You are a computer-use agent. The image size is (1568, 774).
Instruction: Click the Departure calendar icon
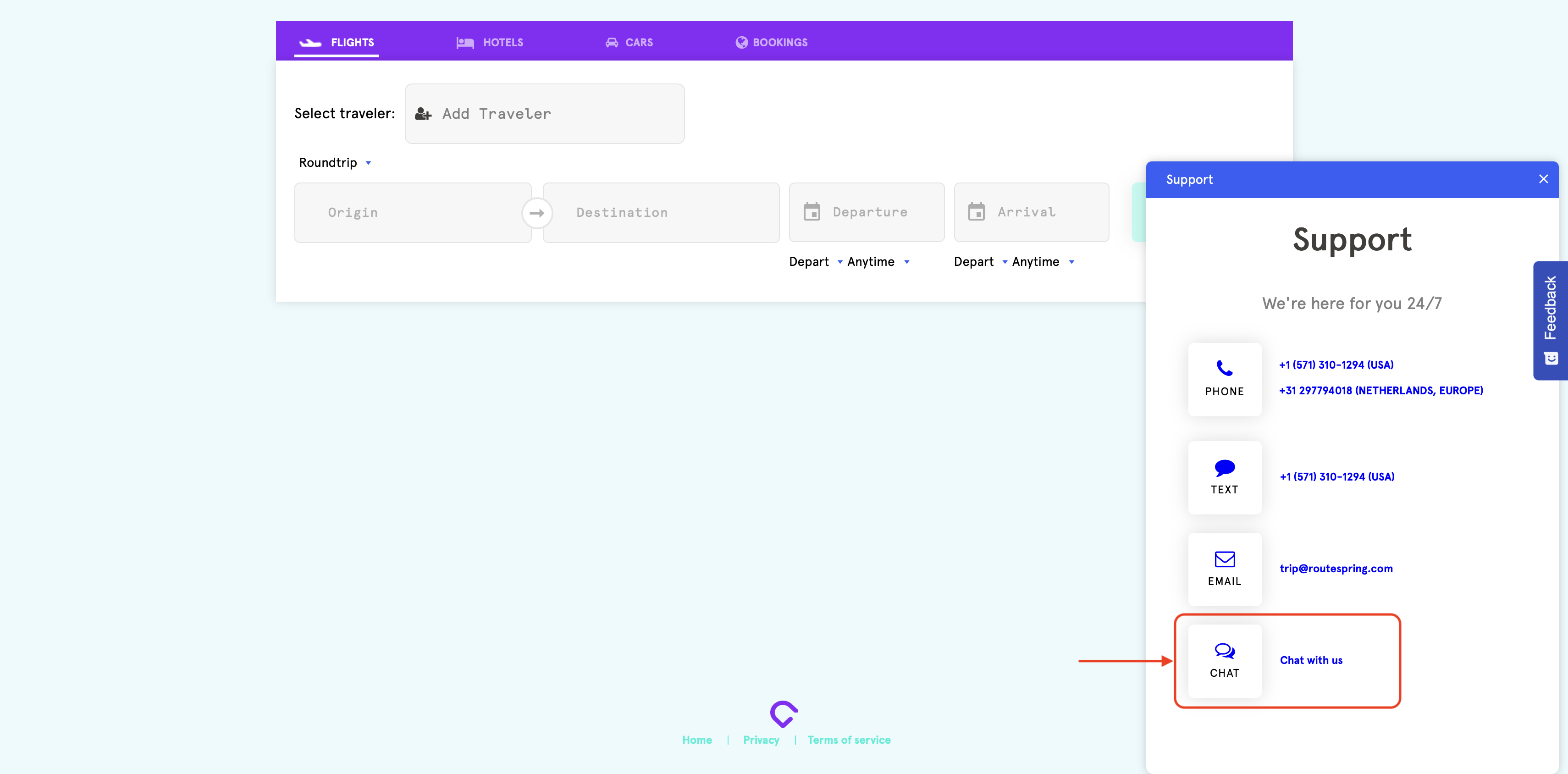pyautogui.click(x=812, y=211)
